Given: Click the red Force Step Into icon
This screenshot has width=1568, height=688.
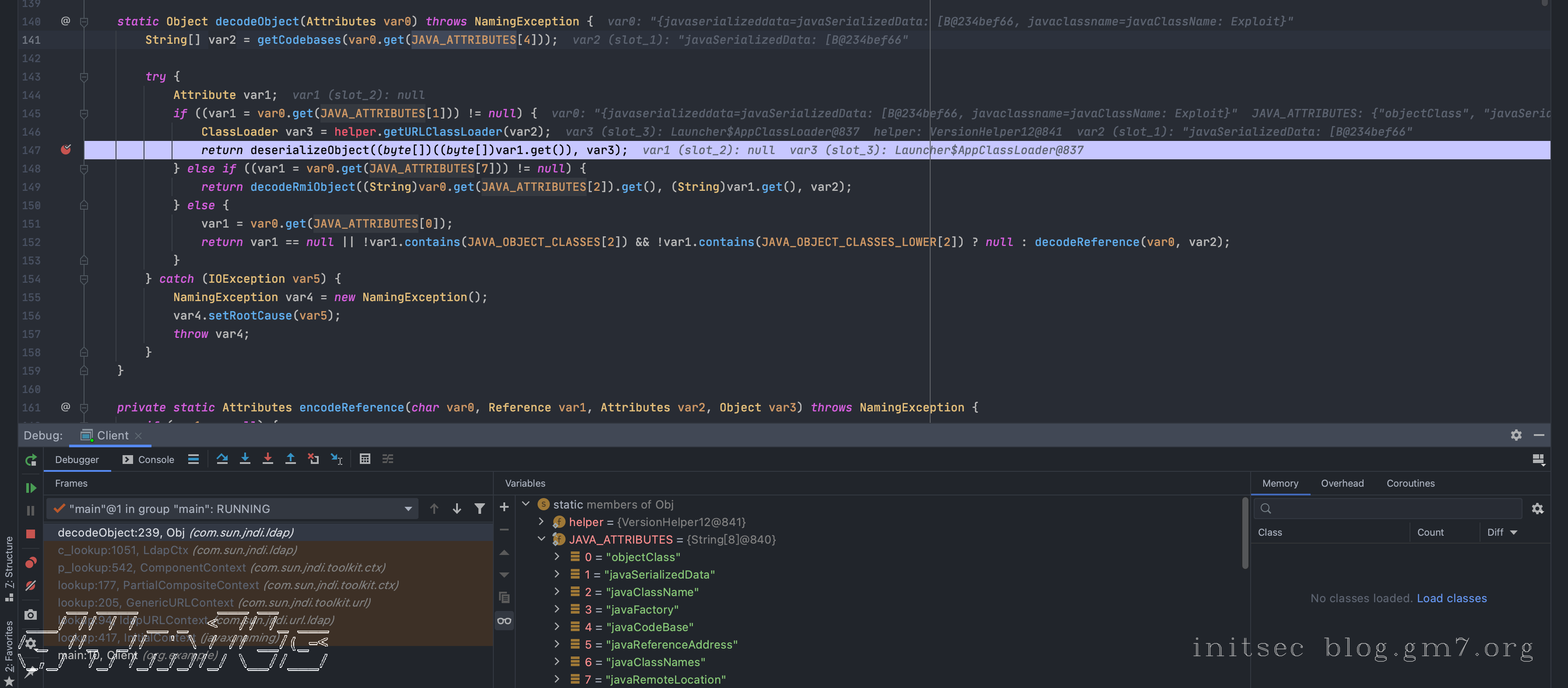Looking at the screenshot, I should 268,459.
